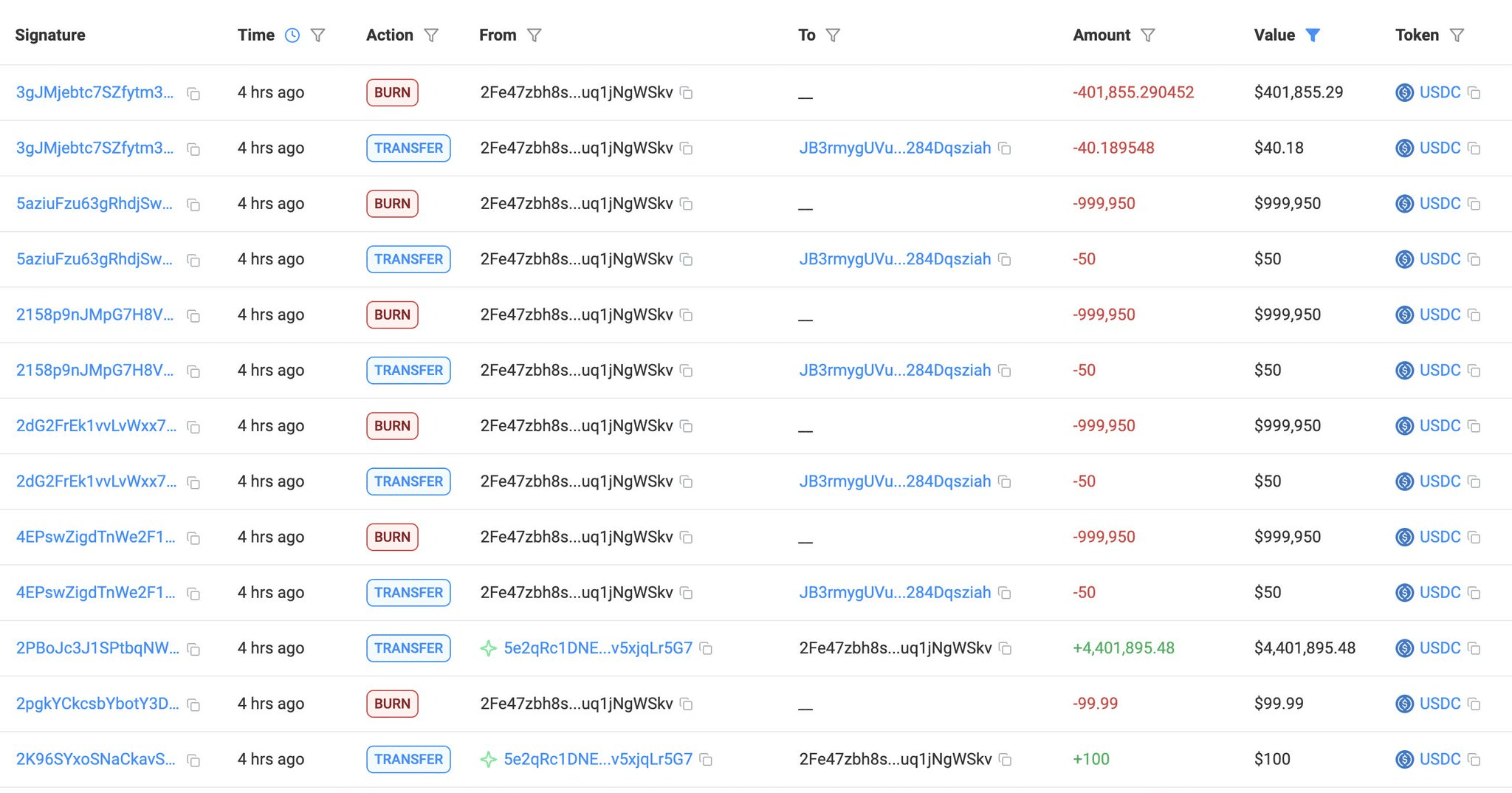Click the 5e2qRc1DNE sender address in the +4,401,895.48 row
The height and width of the screenshot is (793, 1512).
pyautogui.click(x=597, y=648)
